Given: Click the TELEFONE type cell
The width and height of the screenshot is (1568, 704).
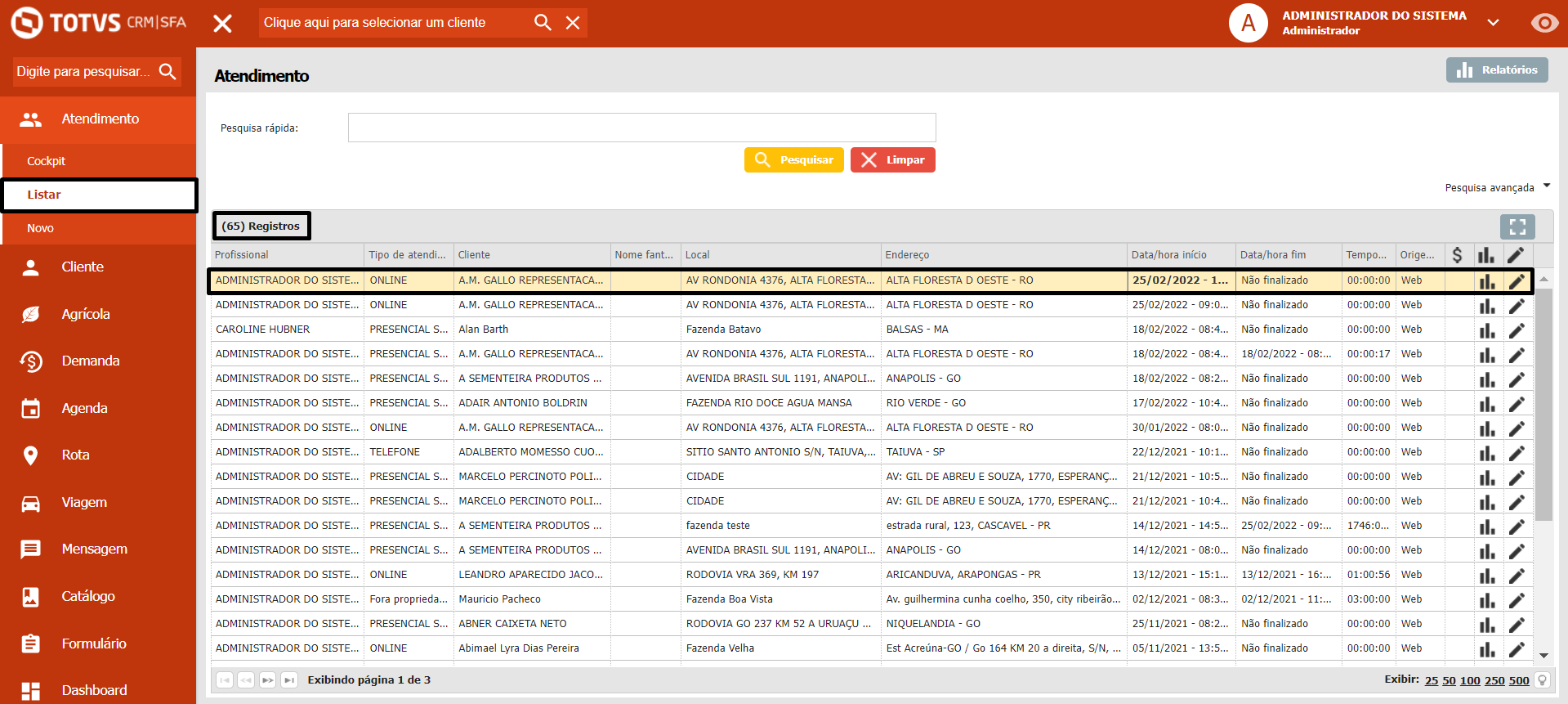Looking at the screenshot, I should (x=409, y=452).
